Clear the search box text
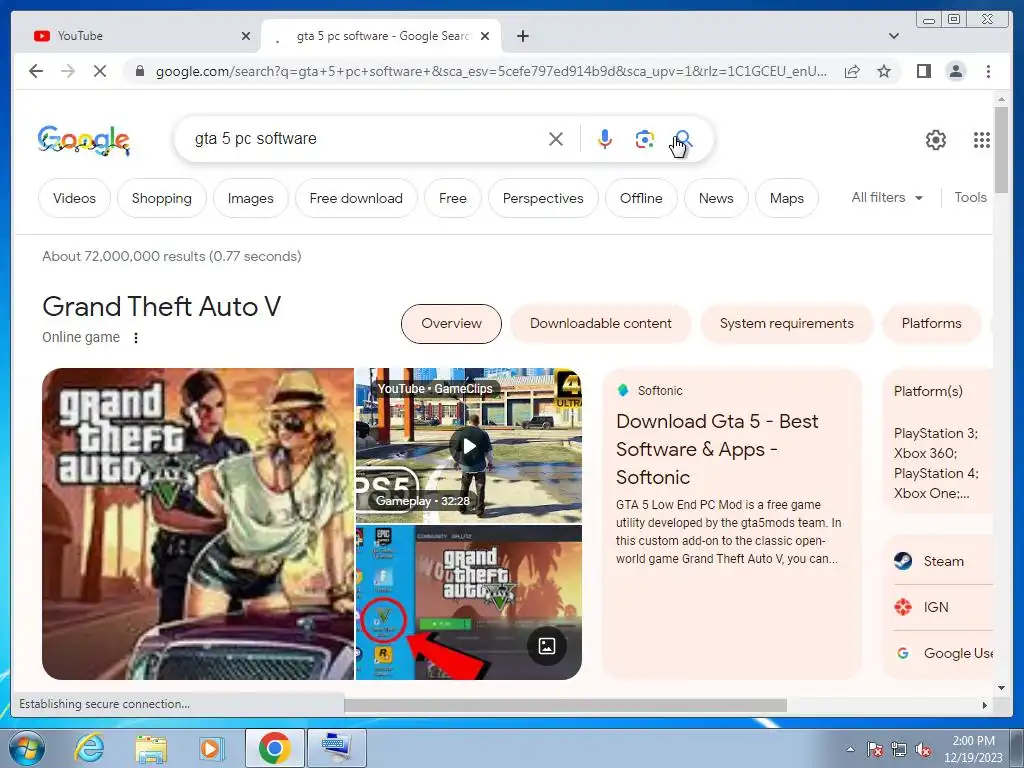1024x768 pixels. [x=556, y=139]
